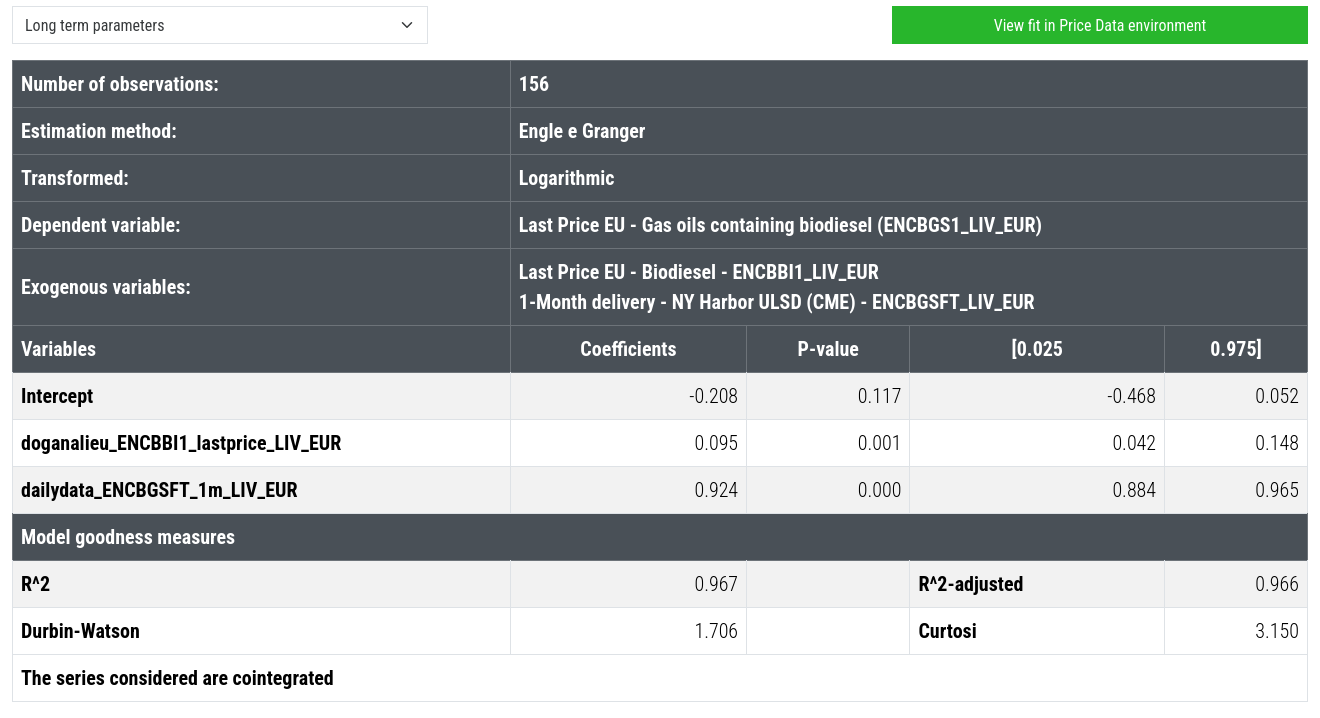The height and width of the screenshot is (718, 1320).
Task: Select the Engle e Granger value
Action: click(582, 131)
